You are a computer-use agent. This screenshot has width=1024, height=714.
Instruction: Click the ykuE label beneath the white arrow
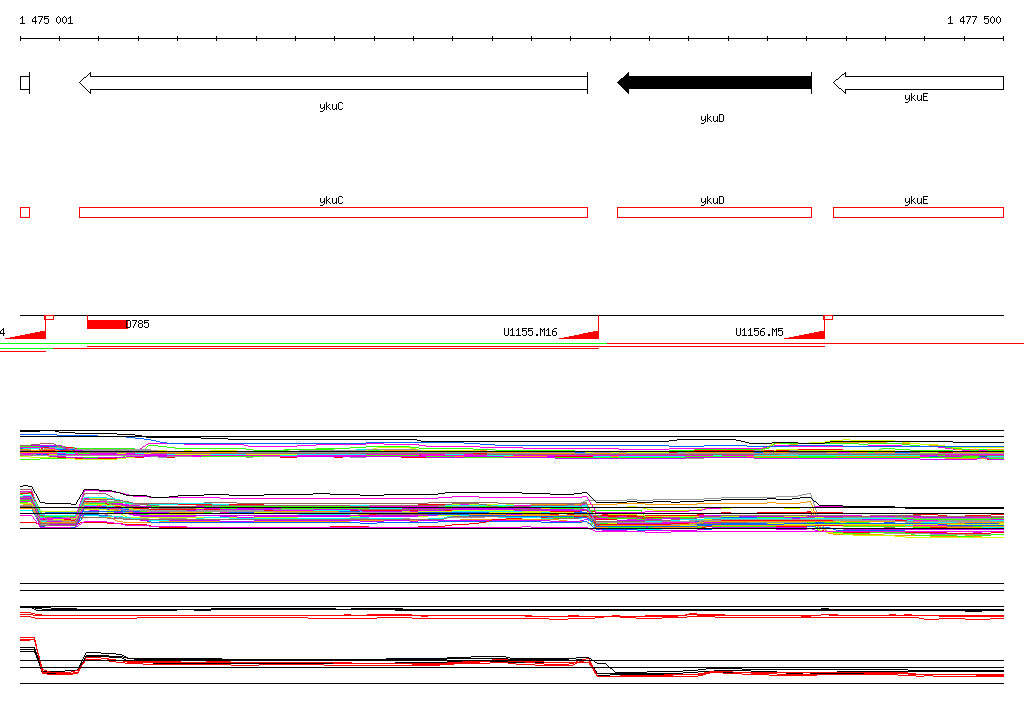(916, 97)
